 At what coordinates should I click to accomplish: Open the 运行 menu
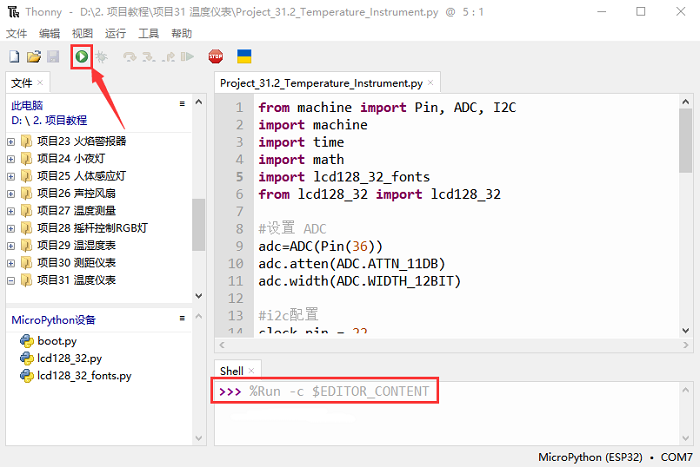pos(115,33)
